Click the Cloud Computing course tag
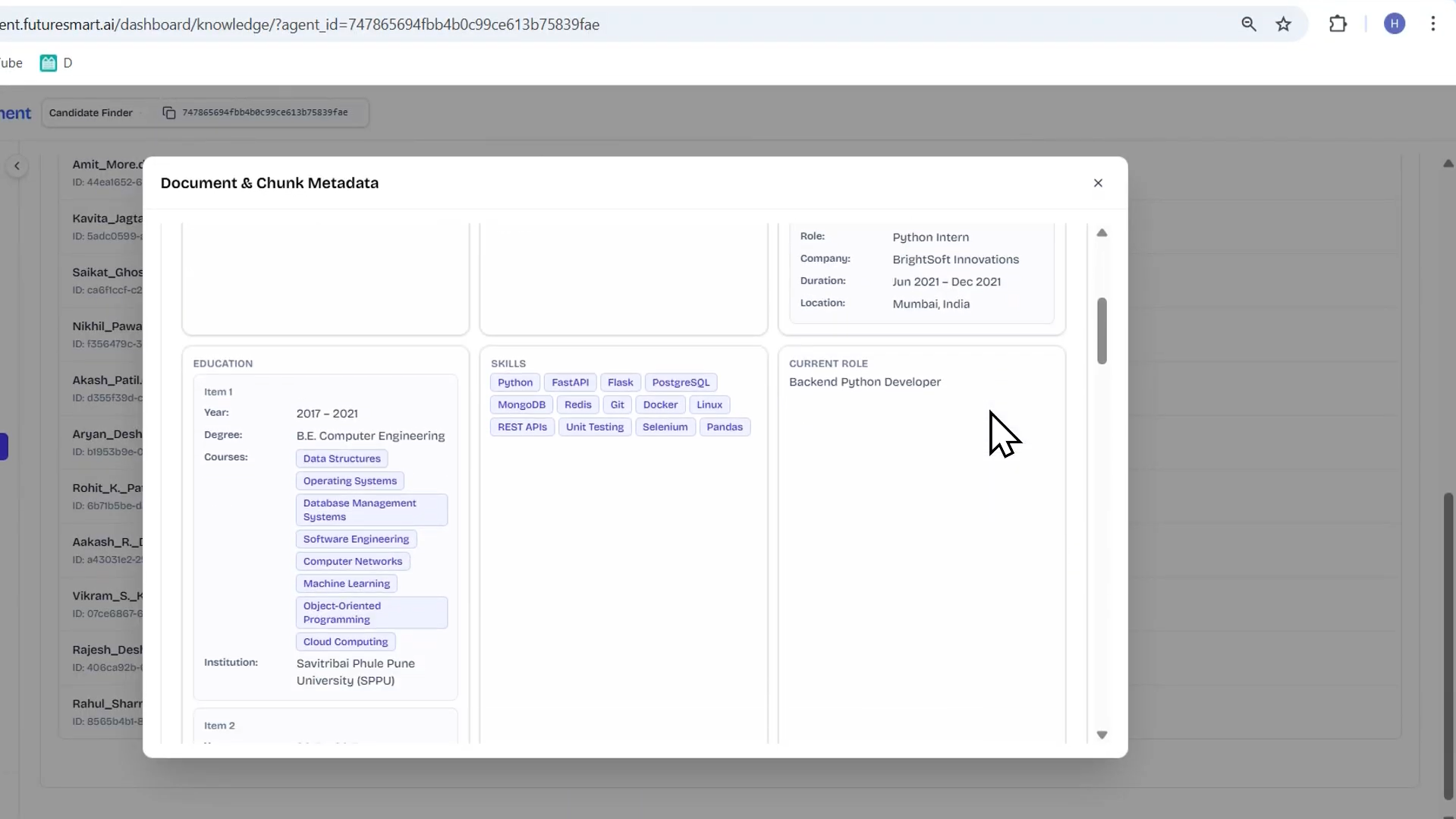 tap(345, 641)
